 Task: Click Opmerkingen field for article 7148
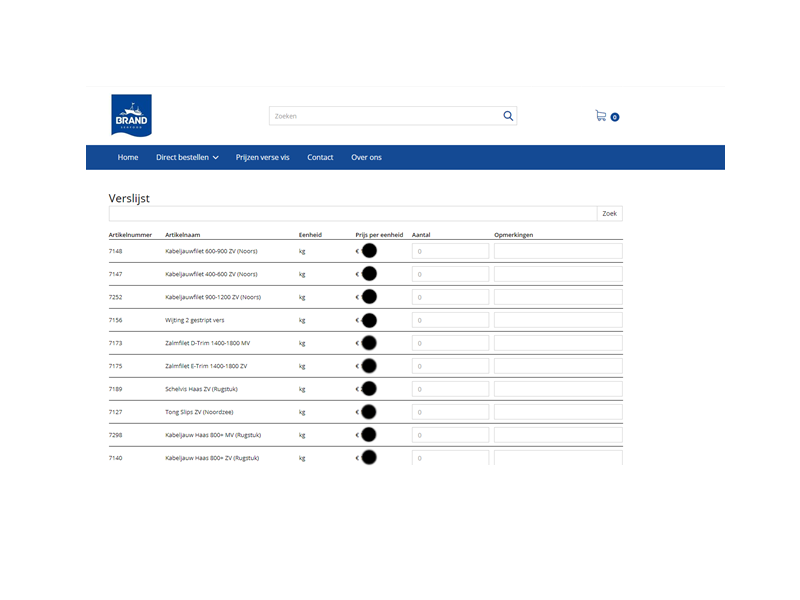pos(558,251)
